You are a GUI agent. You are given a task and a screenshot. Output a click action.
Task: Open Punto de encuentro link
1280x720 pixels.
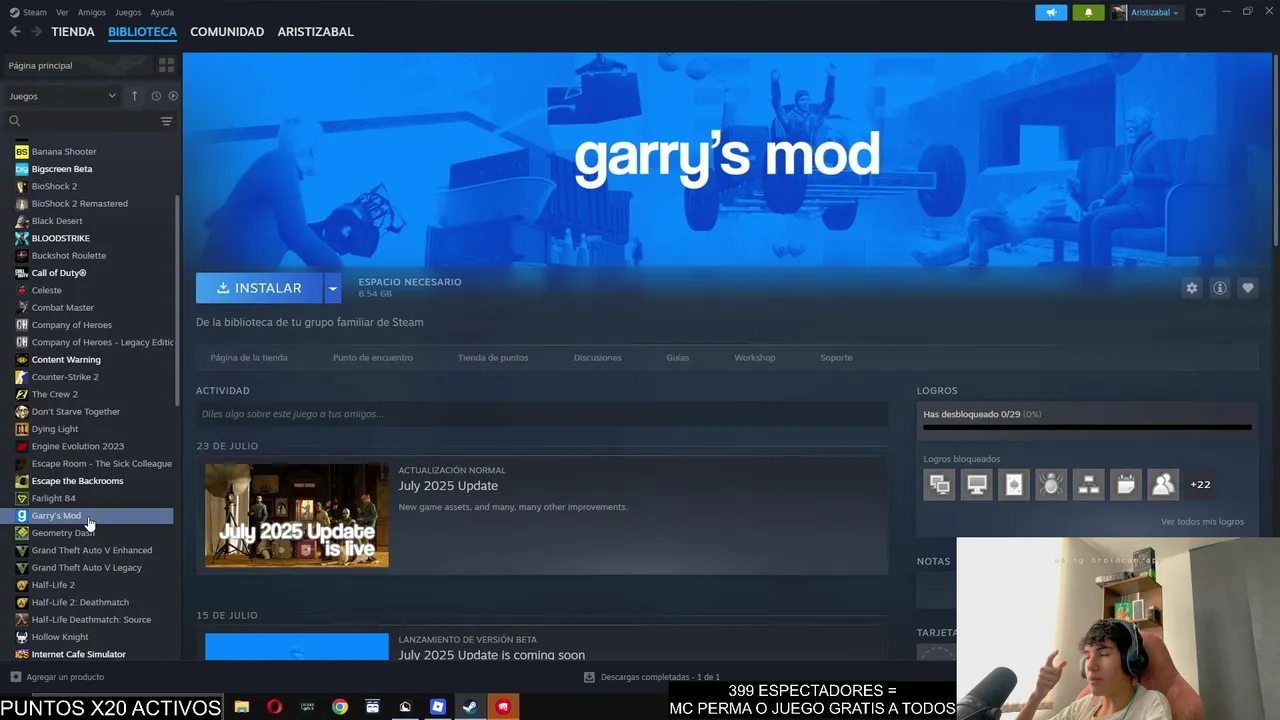pyautogui.click(x=373, y=358)
